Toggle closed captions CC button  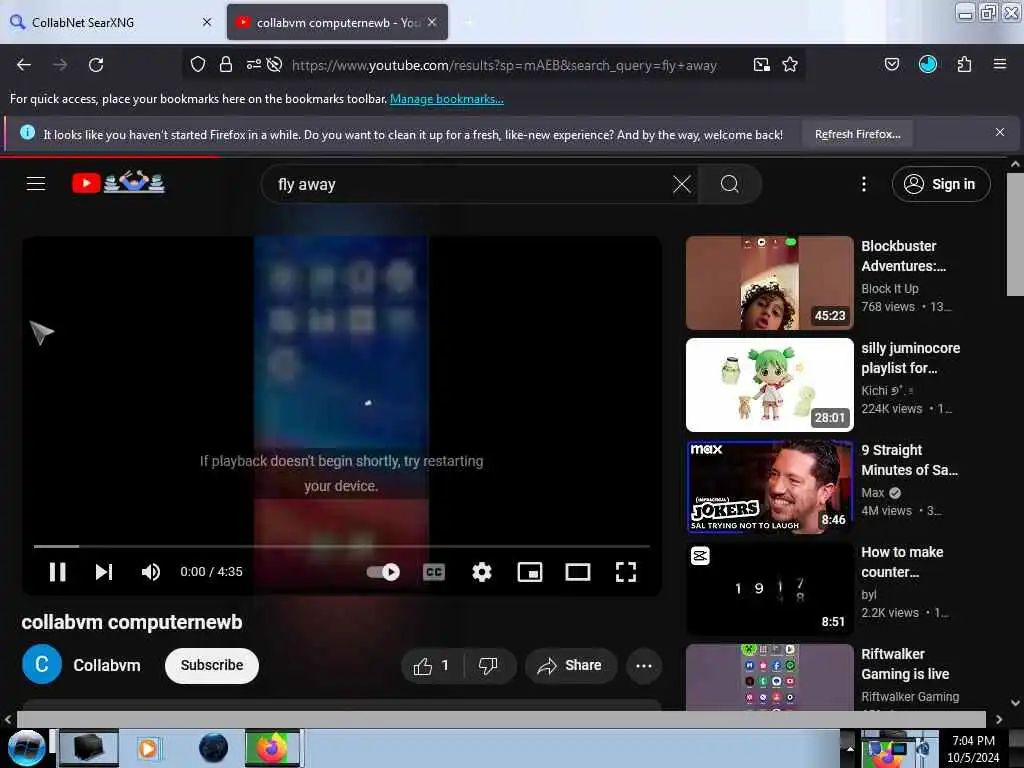(x=434, y=572)
